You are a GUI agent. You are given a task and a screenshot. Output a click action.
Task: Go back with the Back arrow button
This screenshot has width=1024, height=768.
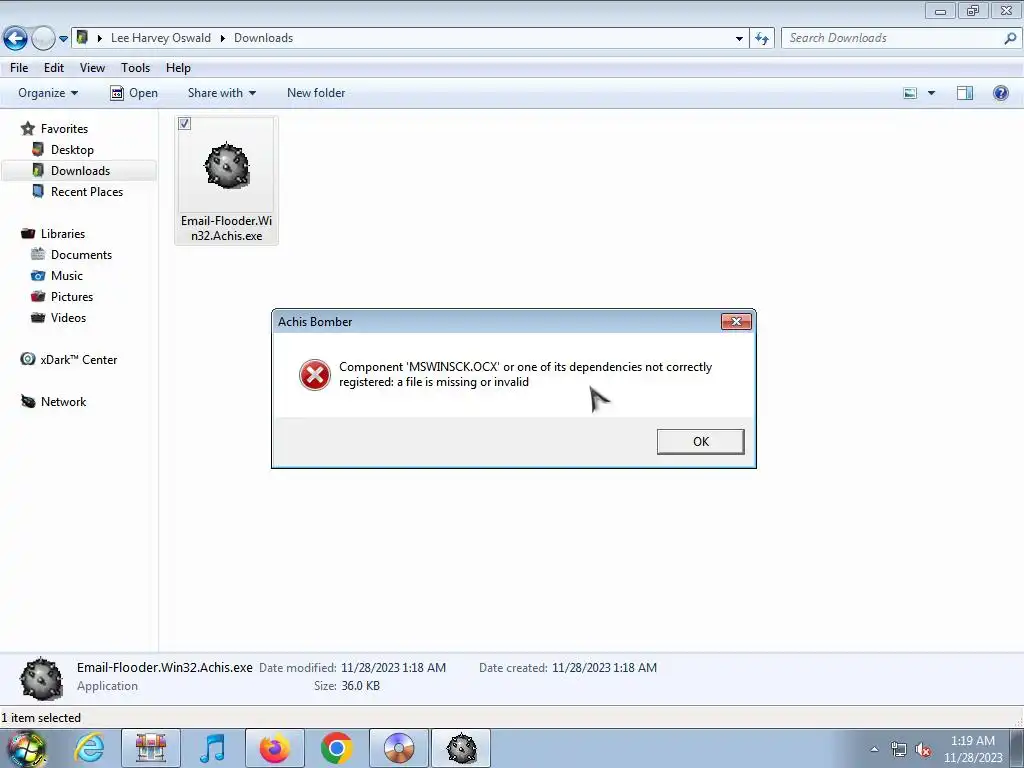point(15,39)
